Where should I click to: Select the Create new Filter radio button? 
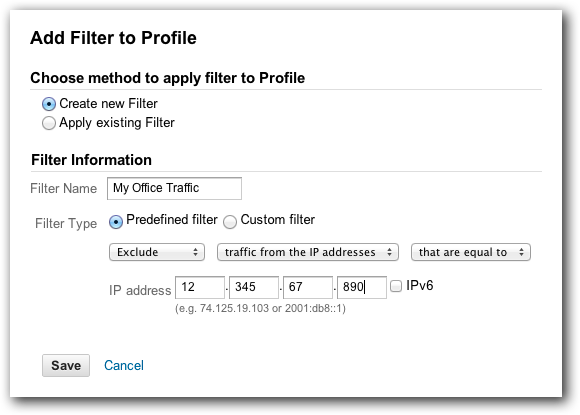tap(49, 104)
